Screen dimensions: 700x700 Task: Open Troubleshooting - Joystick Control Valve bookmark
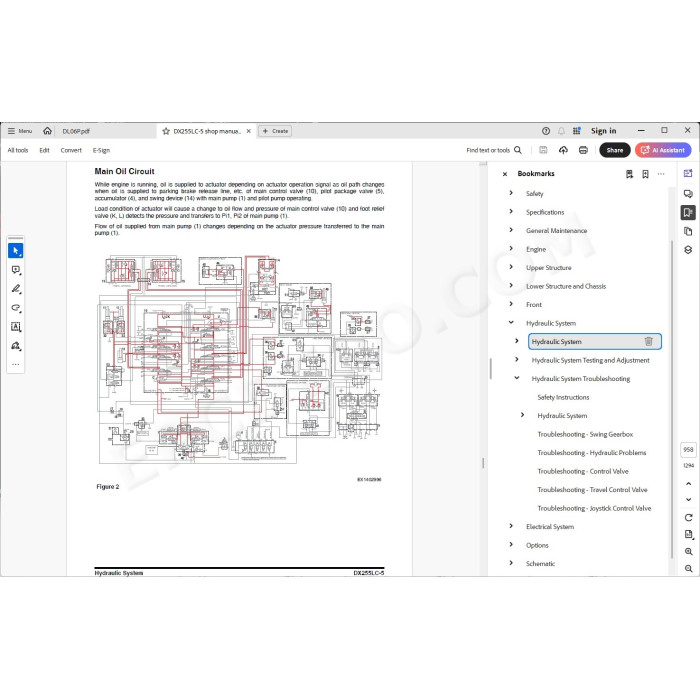[x=594, y=508]
